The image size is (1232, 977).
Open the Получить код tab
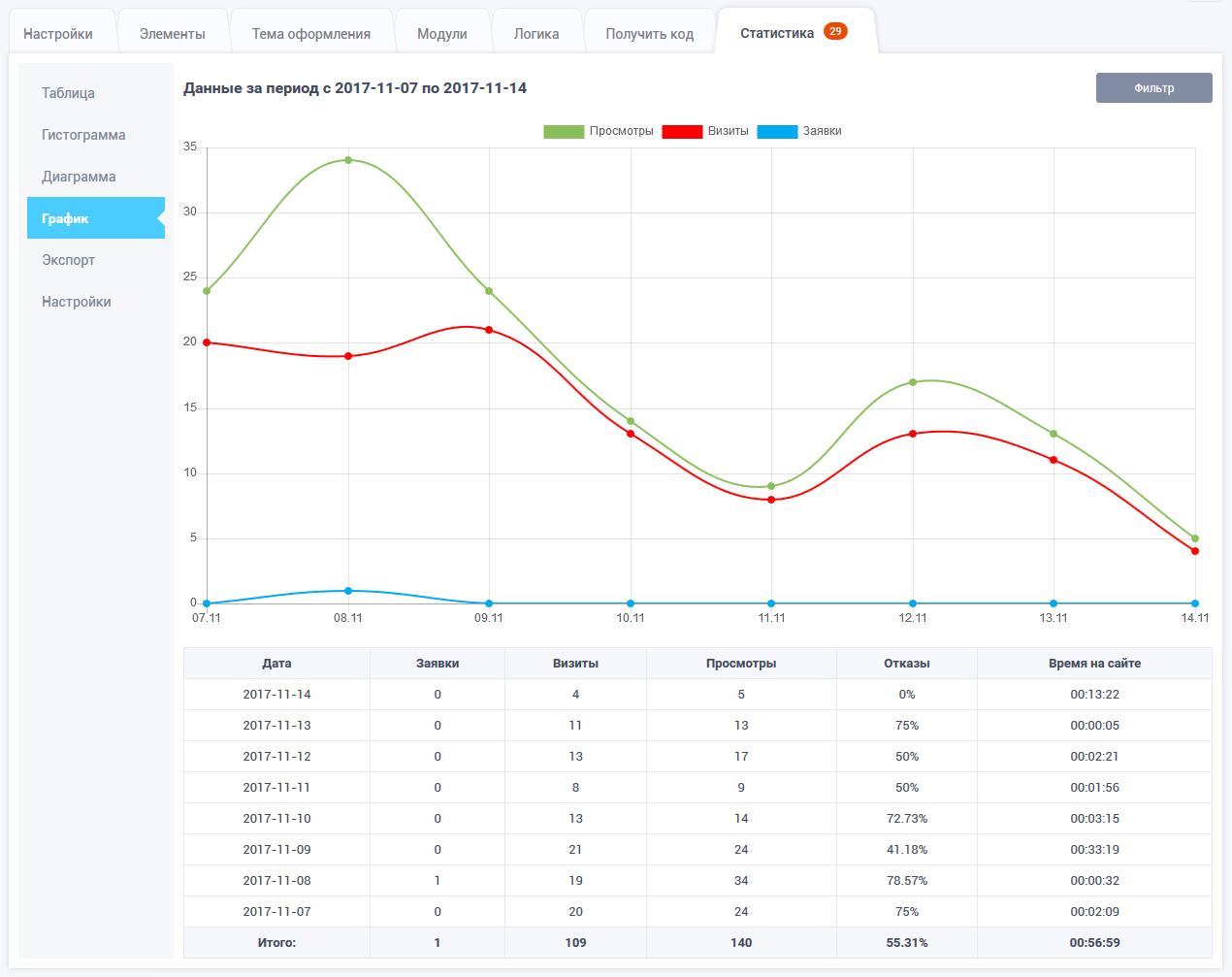click(x=649, y=34)
